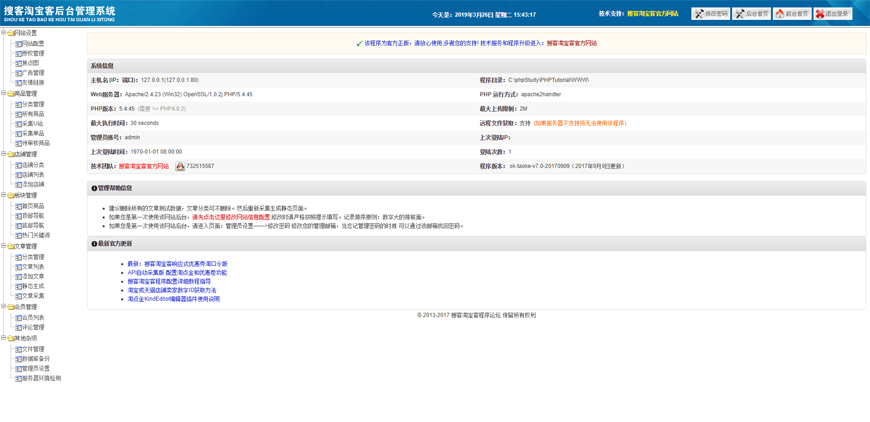Open 管理员设置 in the sidebar
This screenshot has width=870, height=422.
(x=36, y=369)
